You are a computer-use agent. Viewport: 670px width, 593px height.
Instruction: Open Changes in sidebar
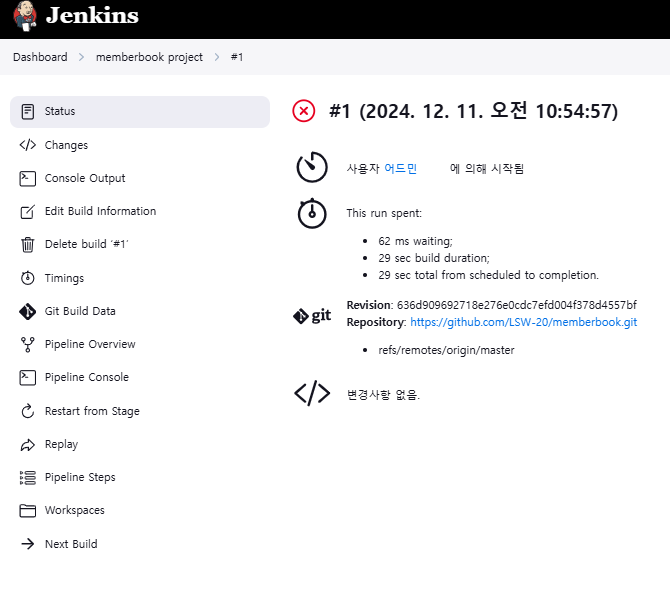[66, 145]
